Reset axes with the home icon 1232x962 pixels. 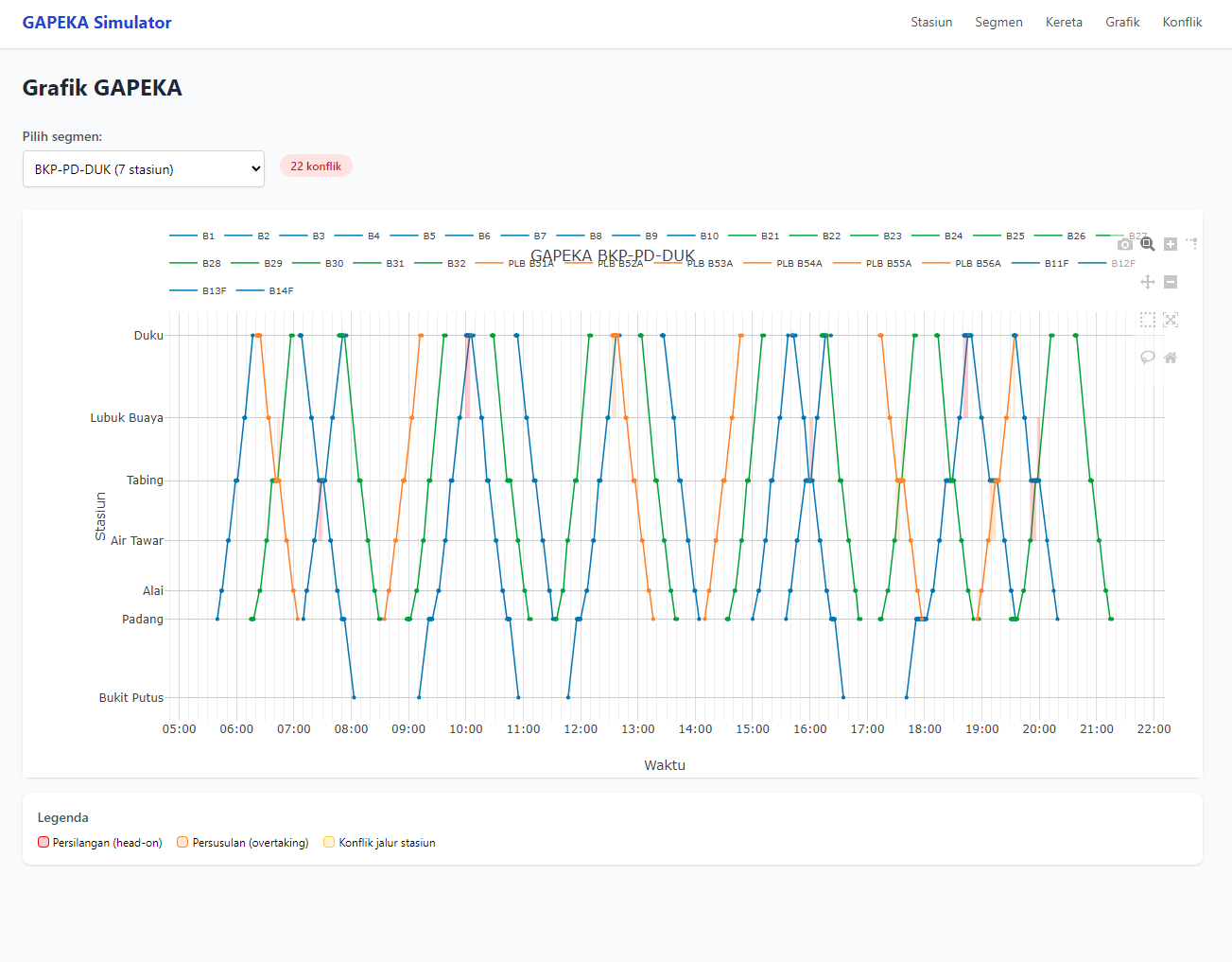pyautogui.click(x=1171, y=358)
